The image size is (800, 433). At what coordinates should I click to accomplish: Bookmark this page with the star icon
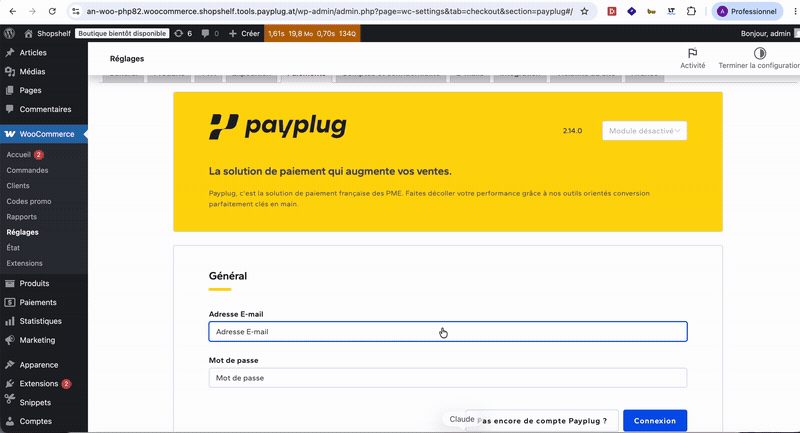pyautogui.click(x=585, y=11)
